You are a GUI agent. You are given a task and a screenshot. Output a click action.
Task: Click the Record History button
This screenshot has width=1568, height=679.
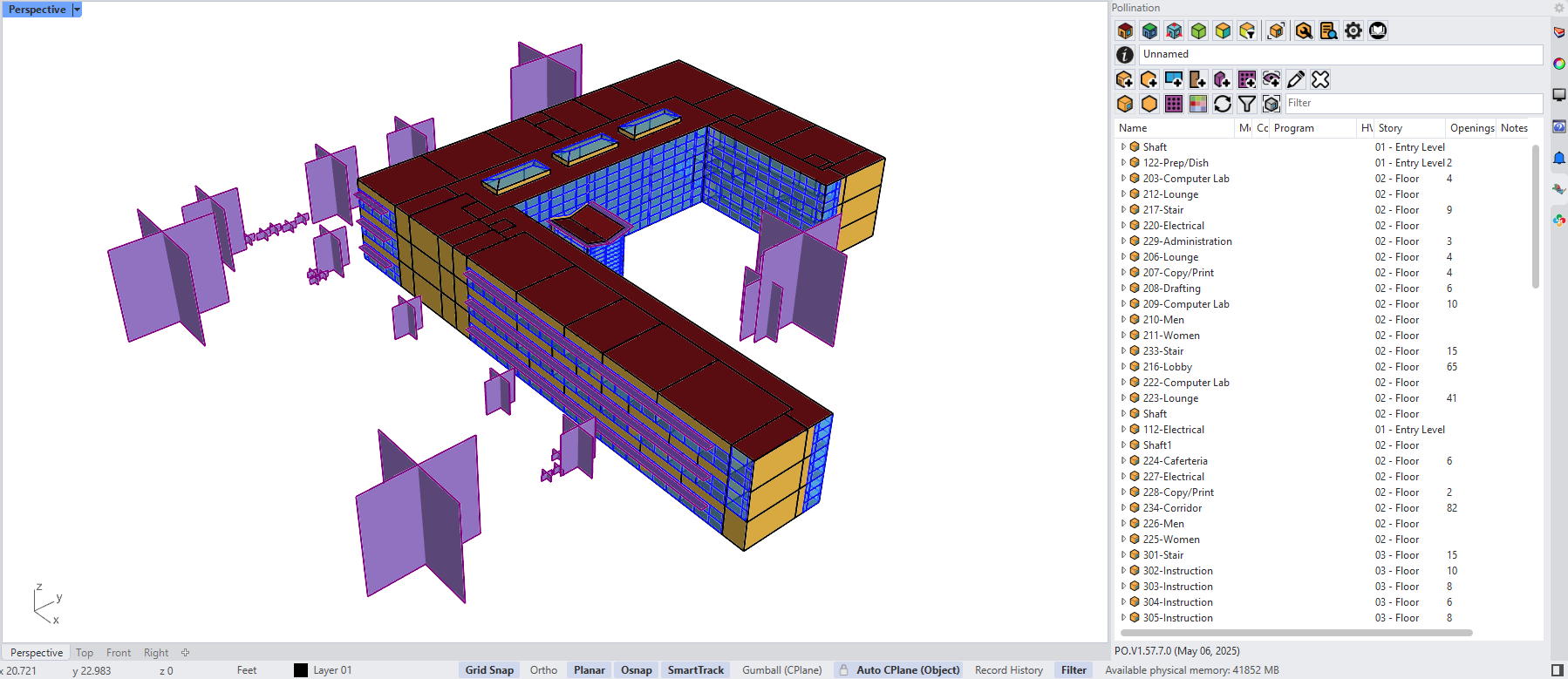point(1008,670)
